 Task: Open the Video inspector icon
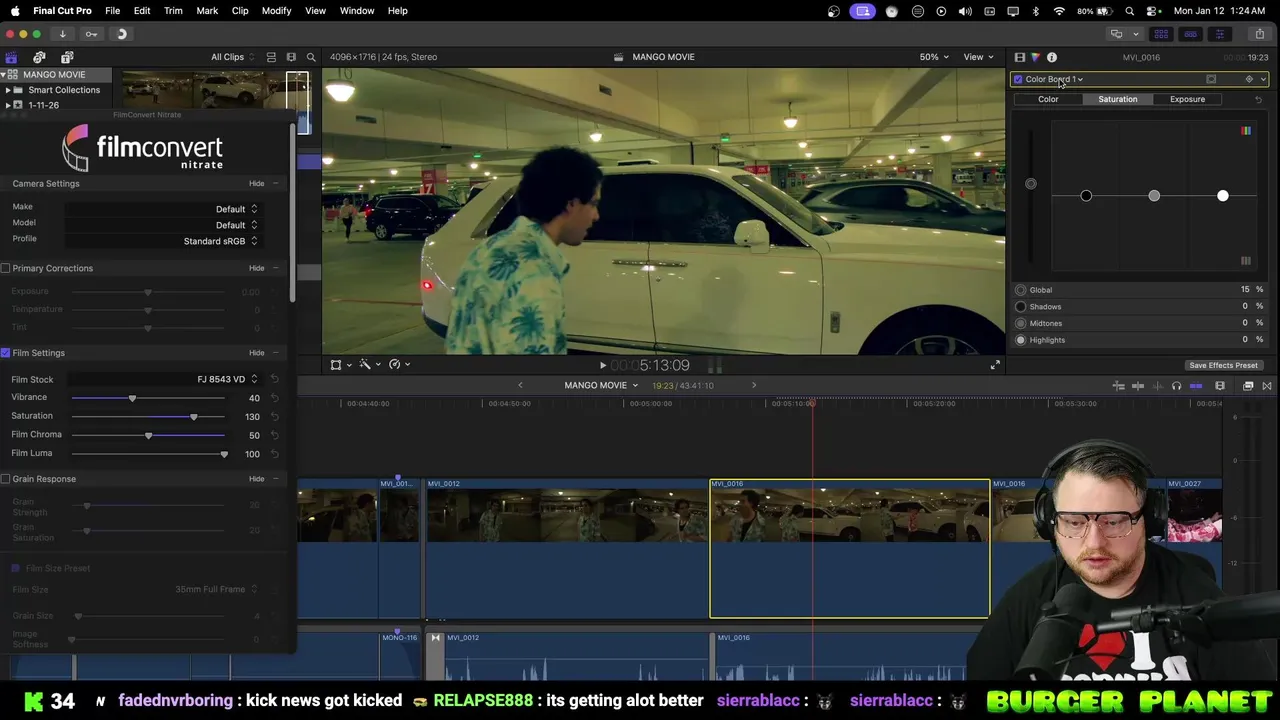[x=1019, y=57]
